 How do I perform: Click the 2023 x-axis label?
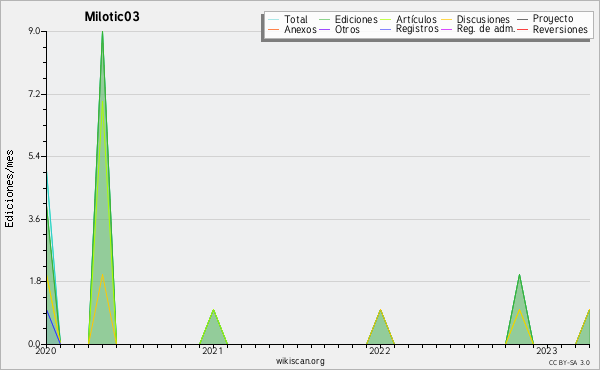546,351
